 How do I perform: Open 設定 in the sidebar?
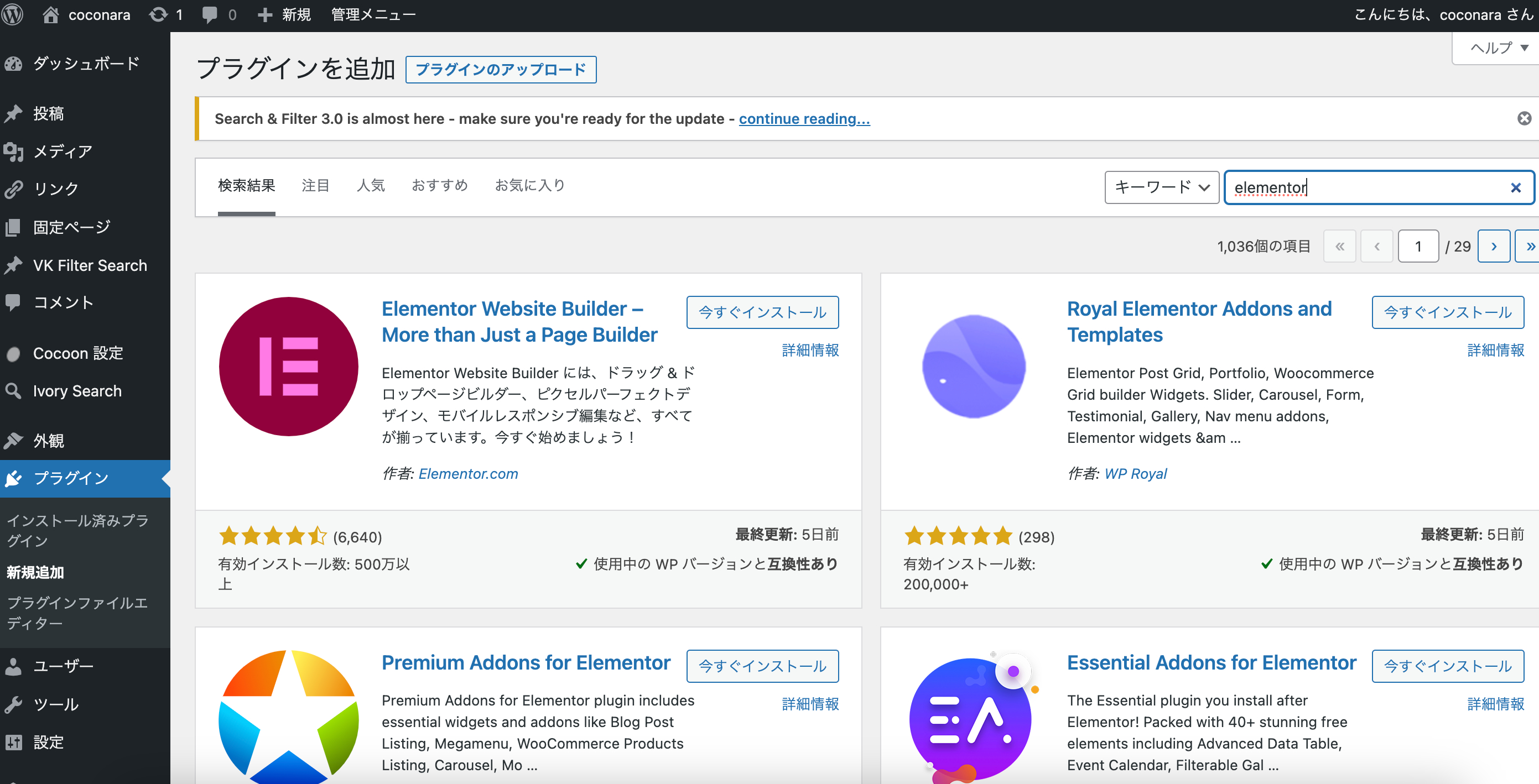(x=85, y=742)
